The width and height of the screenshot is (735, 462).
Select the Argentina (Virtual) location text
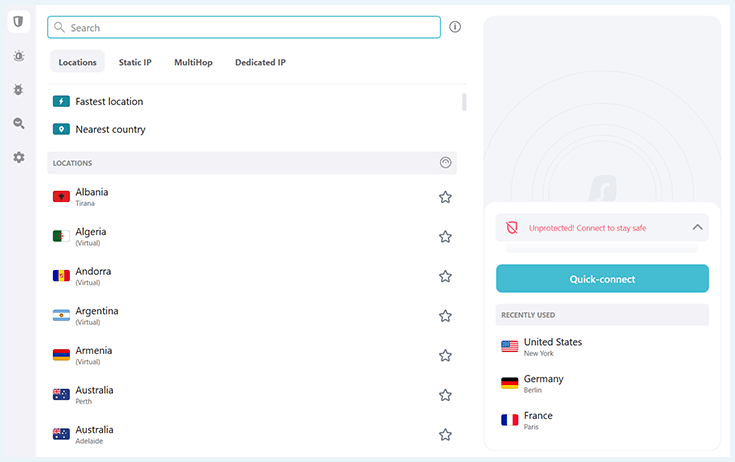[x=97, y=315]
